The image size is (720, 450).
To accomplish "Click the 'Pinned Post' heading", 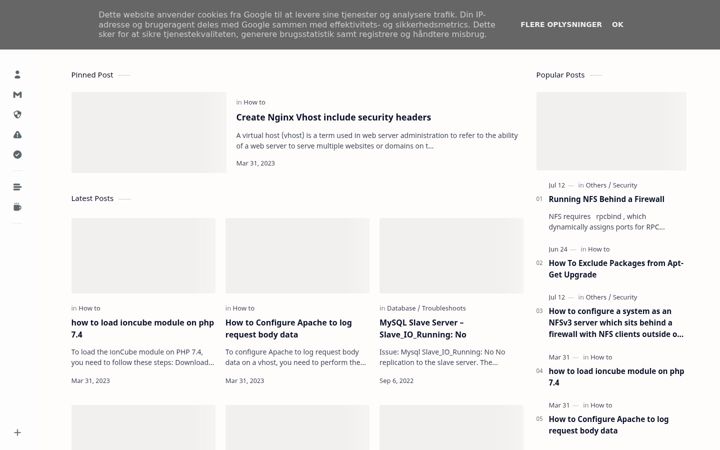I will click(92, 75).
